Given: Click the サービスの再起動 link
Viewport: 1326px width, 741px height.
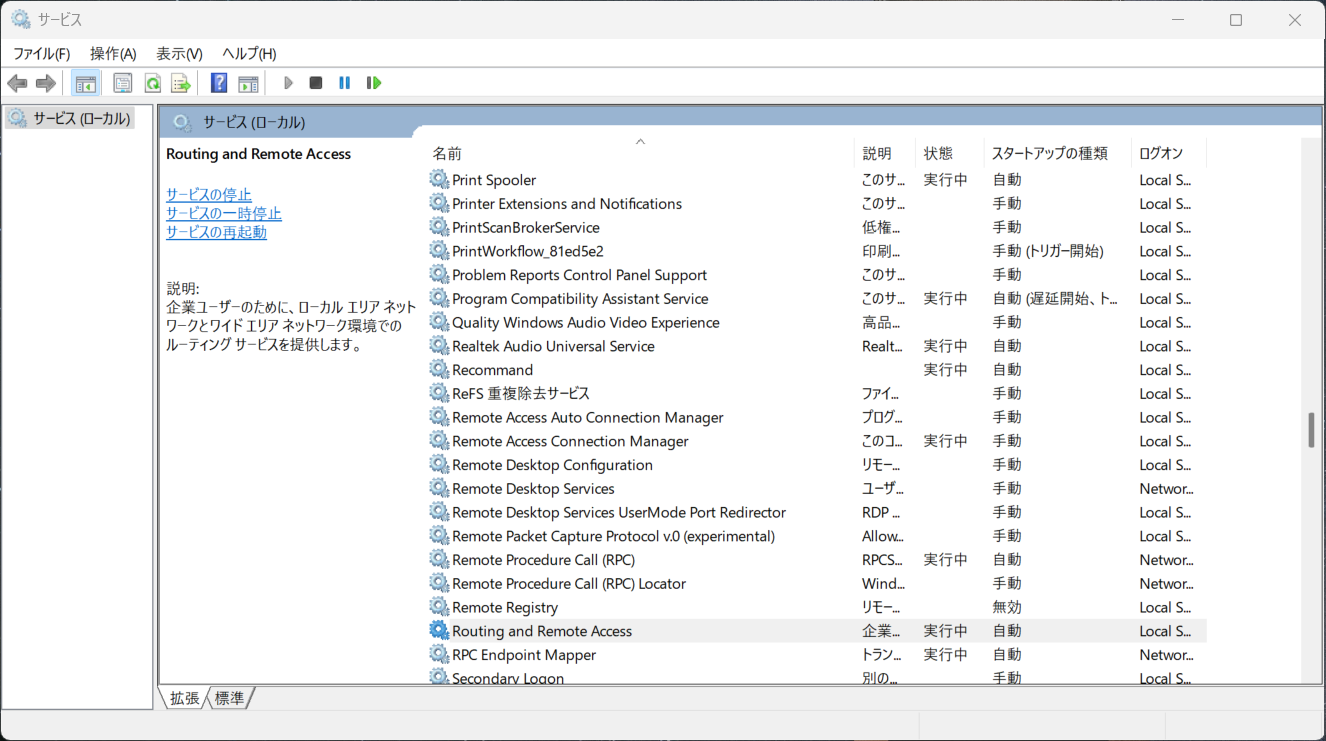Looking at the screenshot, I should (216, 233).
